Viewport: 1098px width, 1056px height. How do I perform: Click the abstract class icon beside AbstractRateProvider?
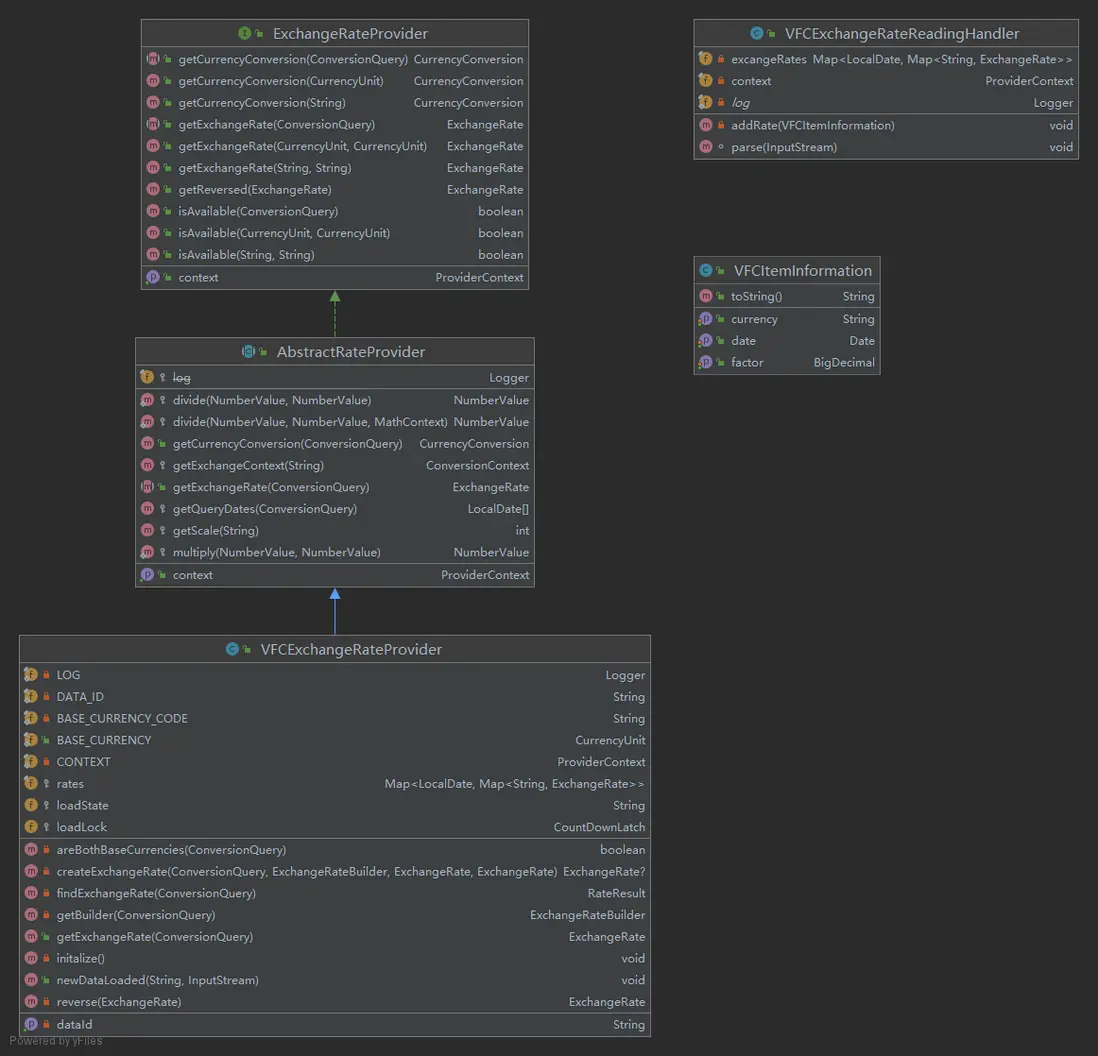(x=248, y=352)
